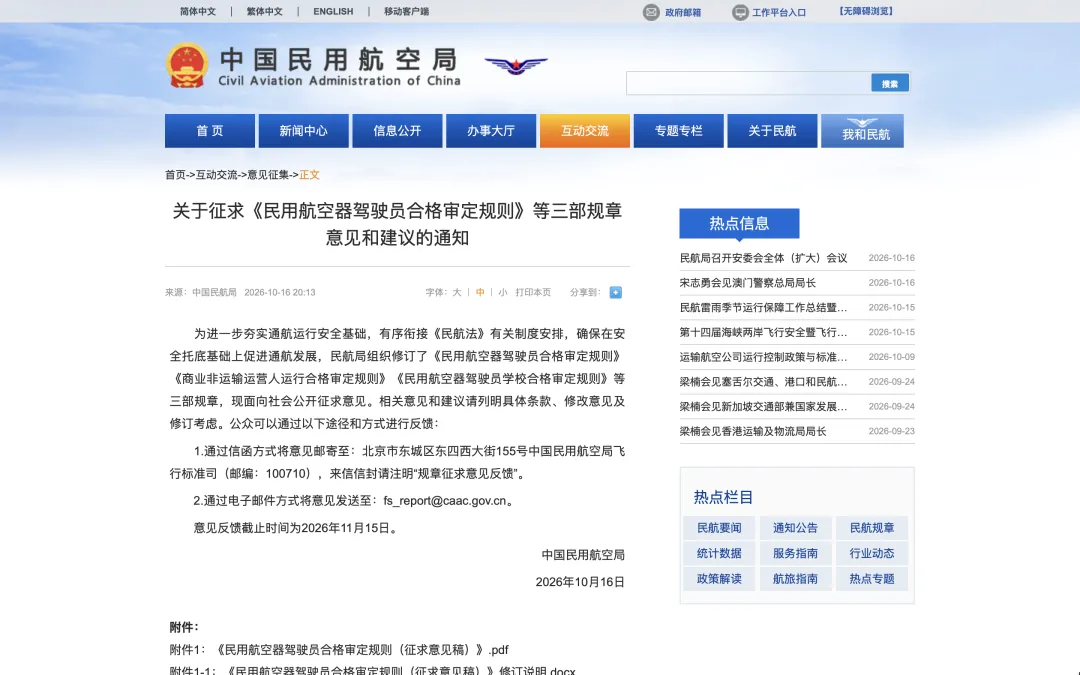Open 移动客户端 link

pyautogui.click(x=406, y=12)
